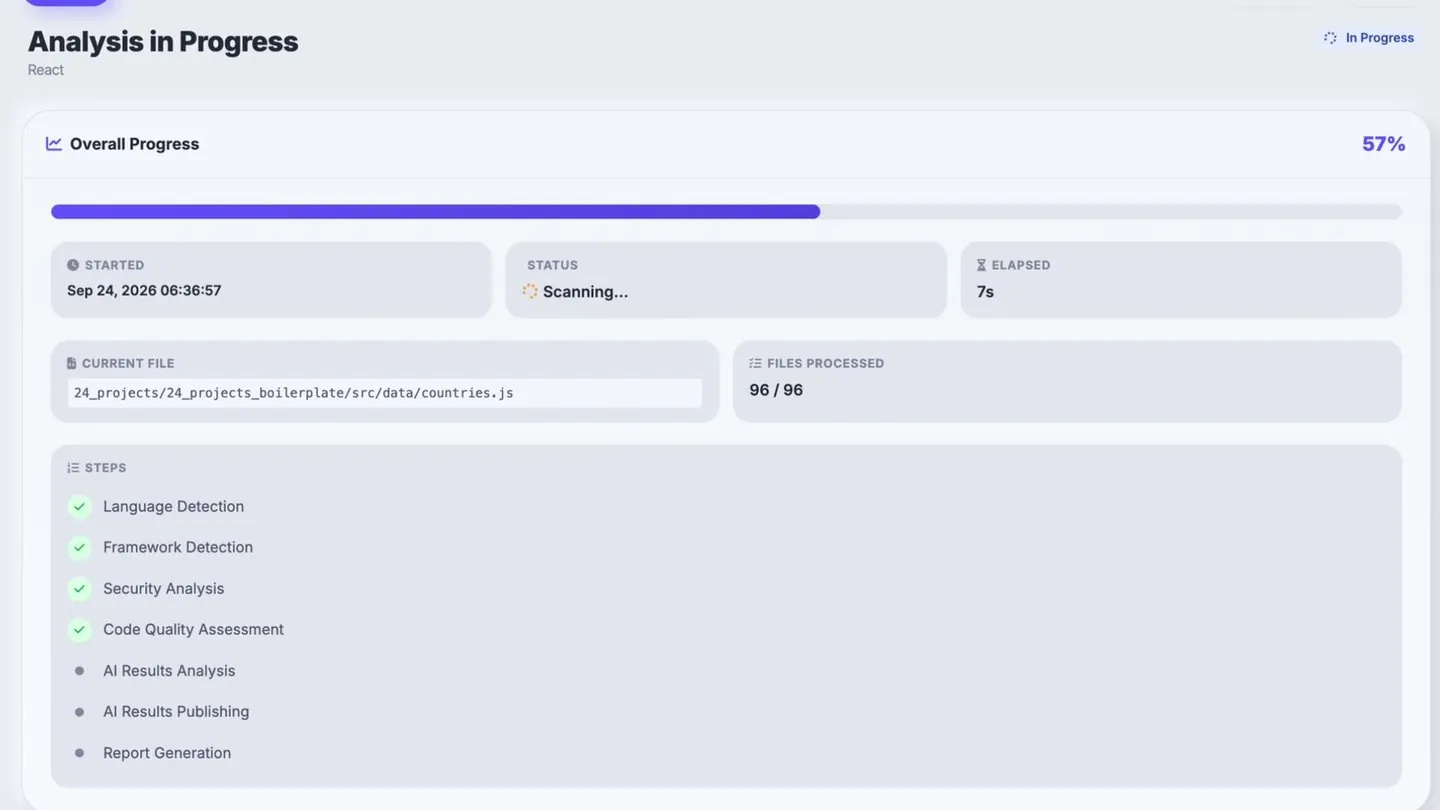
Task: Click the hourglass icon beside Elapsed
Action: click(x=981, y=265)
